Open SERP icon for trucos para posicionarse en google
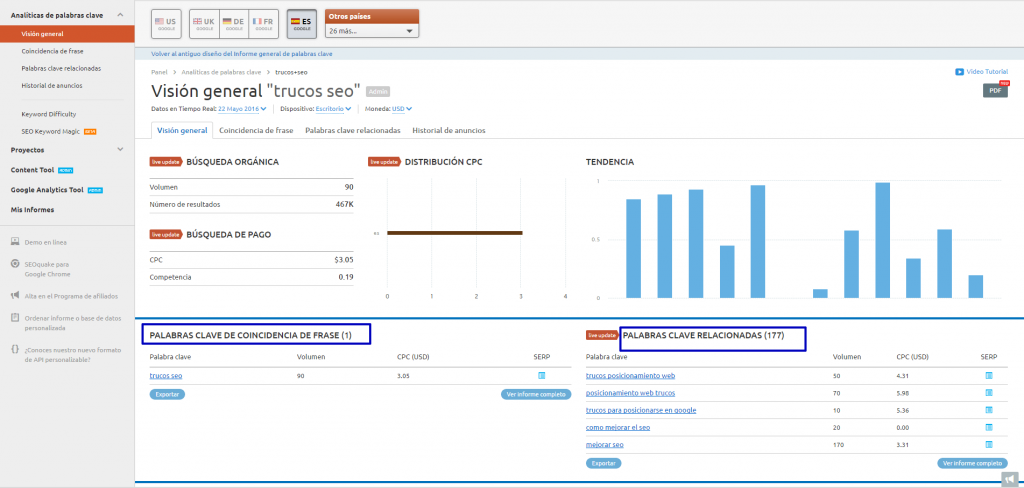The height and width of the screenshot is (488, 1024). click(989, 410)
